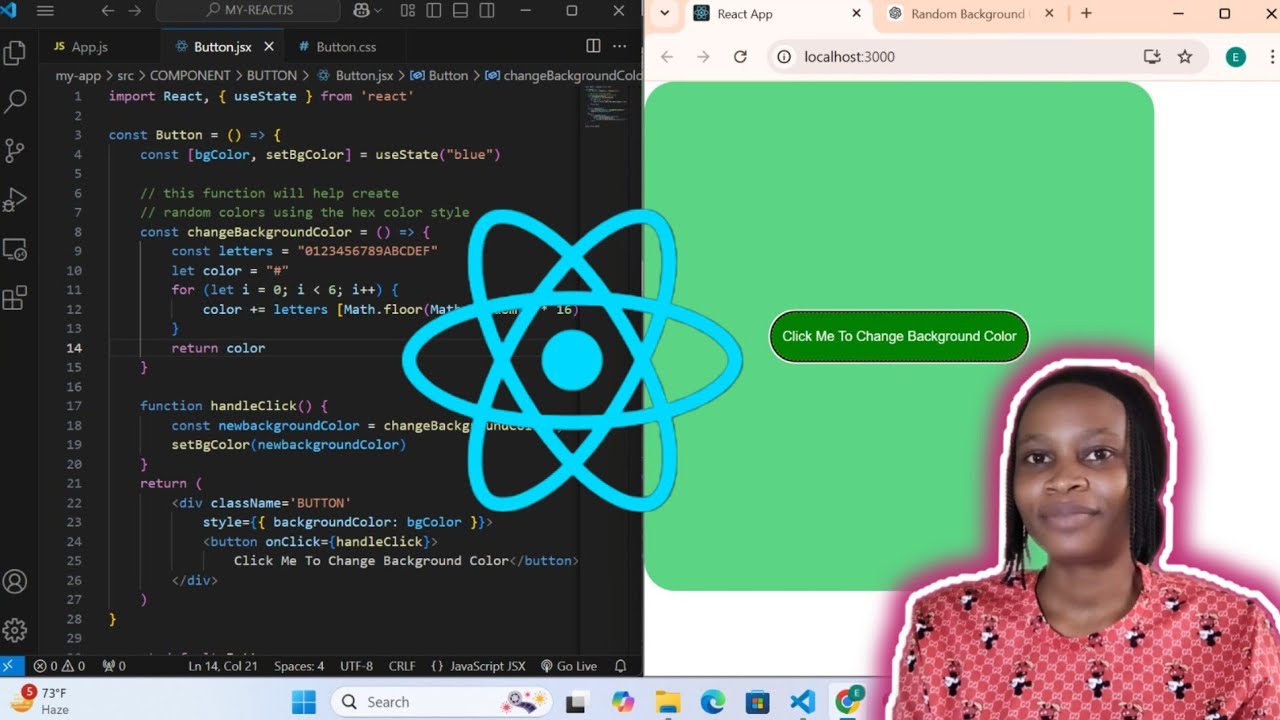Open Problems from errors and warnings indicator
Screen dimensions: 1280x720
[59, 666]
